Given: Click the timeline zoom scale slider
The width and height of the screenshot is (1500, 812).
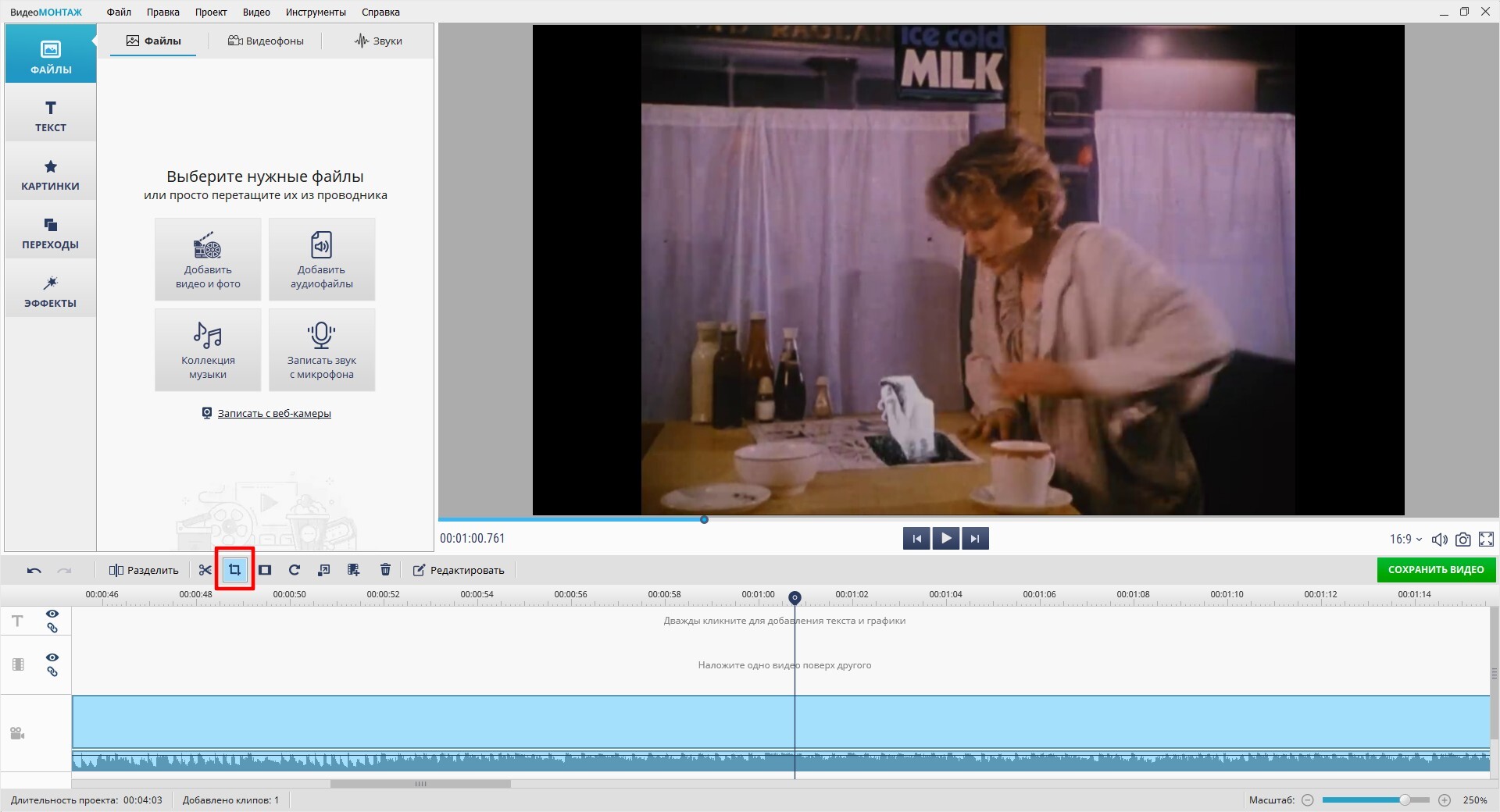Looking at the screenshot, I should pyautogui.click(x=1375, y=800).
